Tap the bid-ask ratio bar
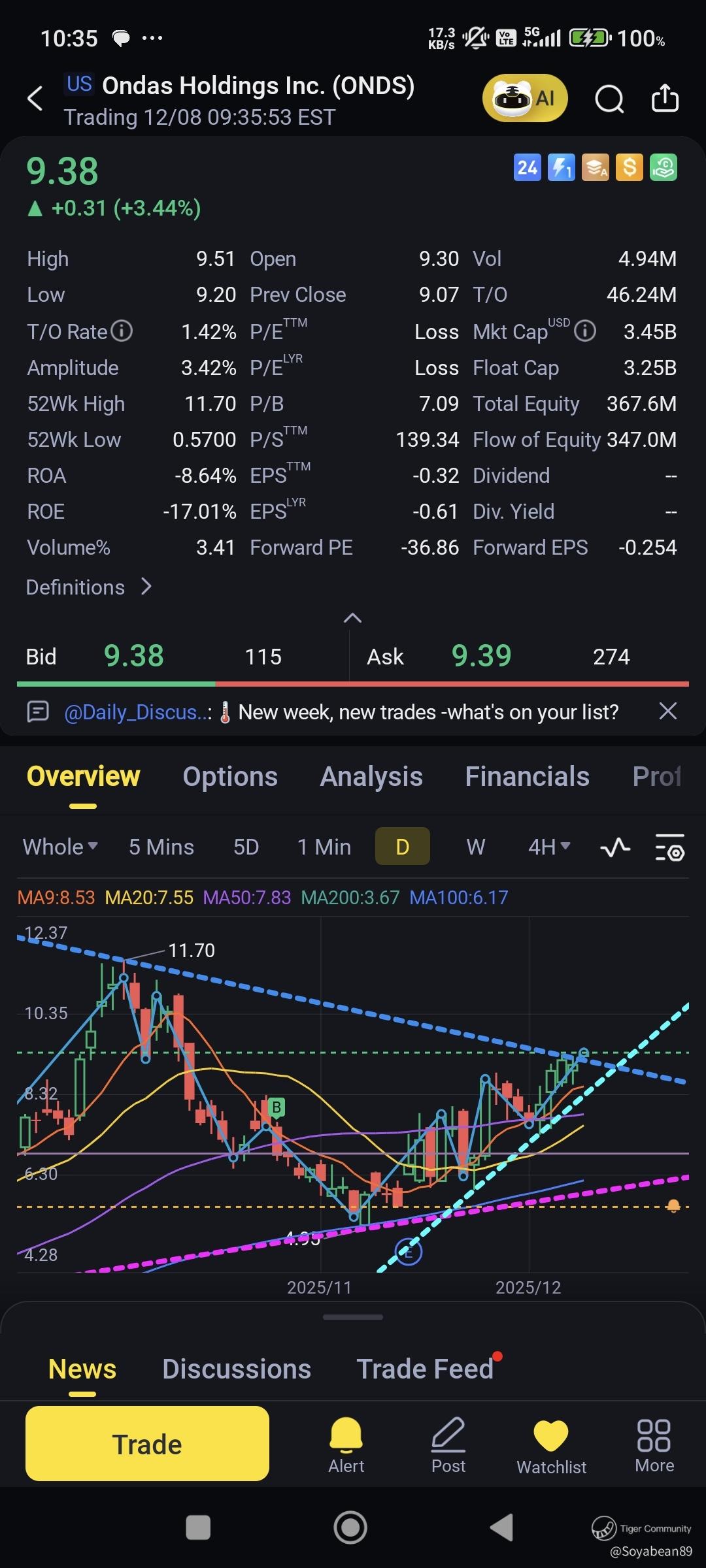This screenshot has width=706, height=1568. click(353, 684)
